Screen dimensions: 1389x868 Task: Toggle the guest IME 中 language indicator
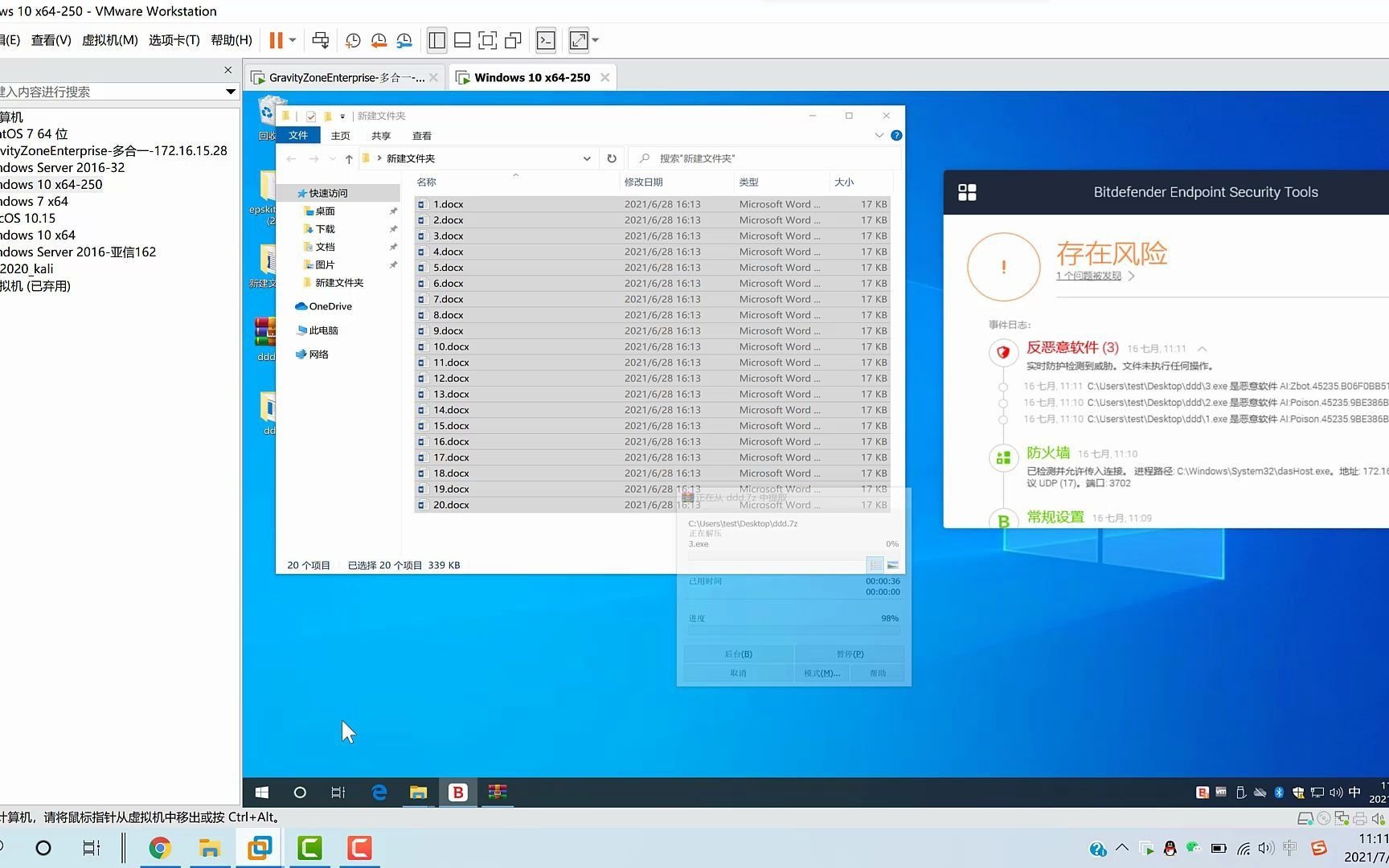(x=1354, y=792)
